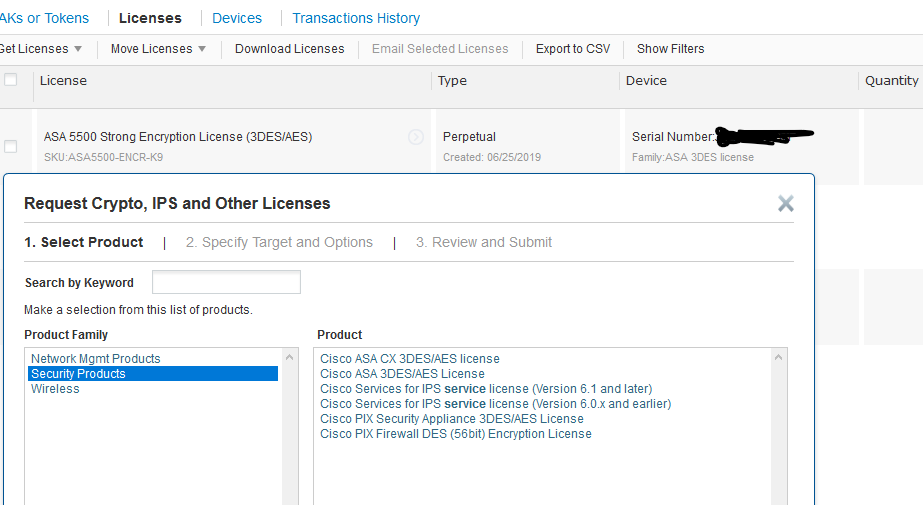The height and width of the screenshot is (505, 923).
Task: Switch to the Devices tab
Action: click(x=237, y=18)
